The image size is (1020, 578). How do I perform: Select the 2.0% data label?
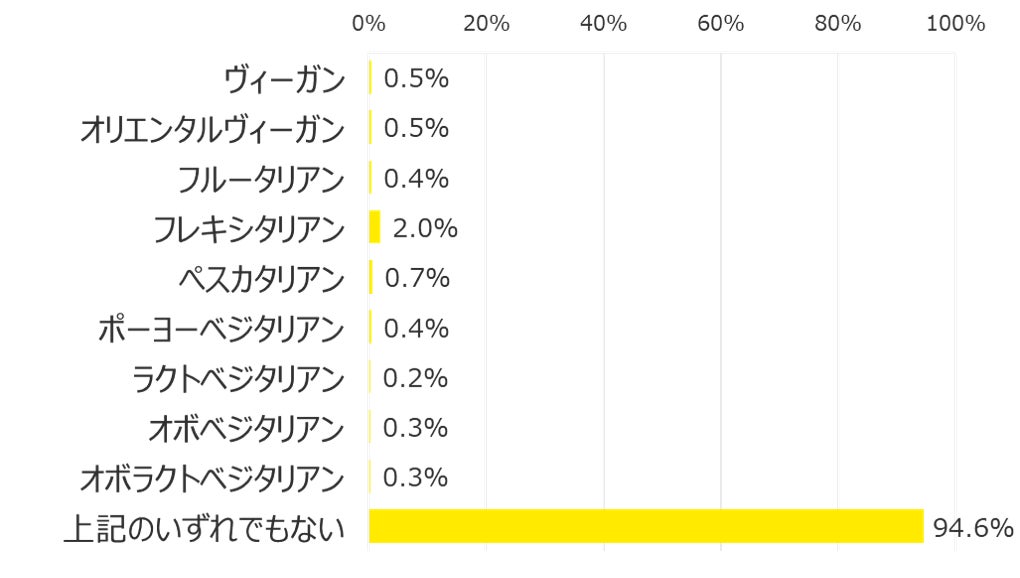pyautogui.click(x=425, y=229)
